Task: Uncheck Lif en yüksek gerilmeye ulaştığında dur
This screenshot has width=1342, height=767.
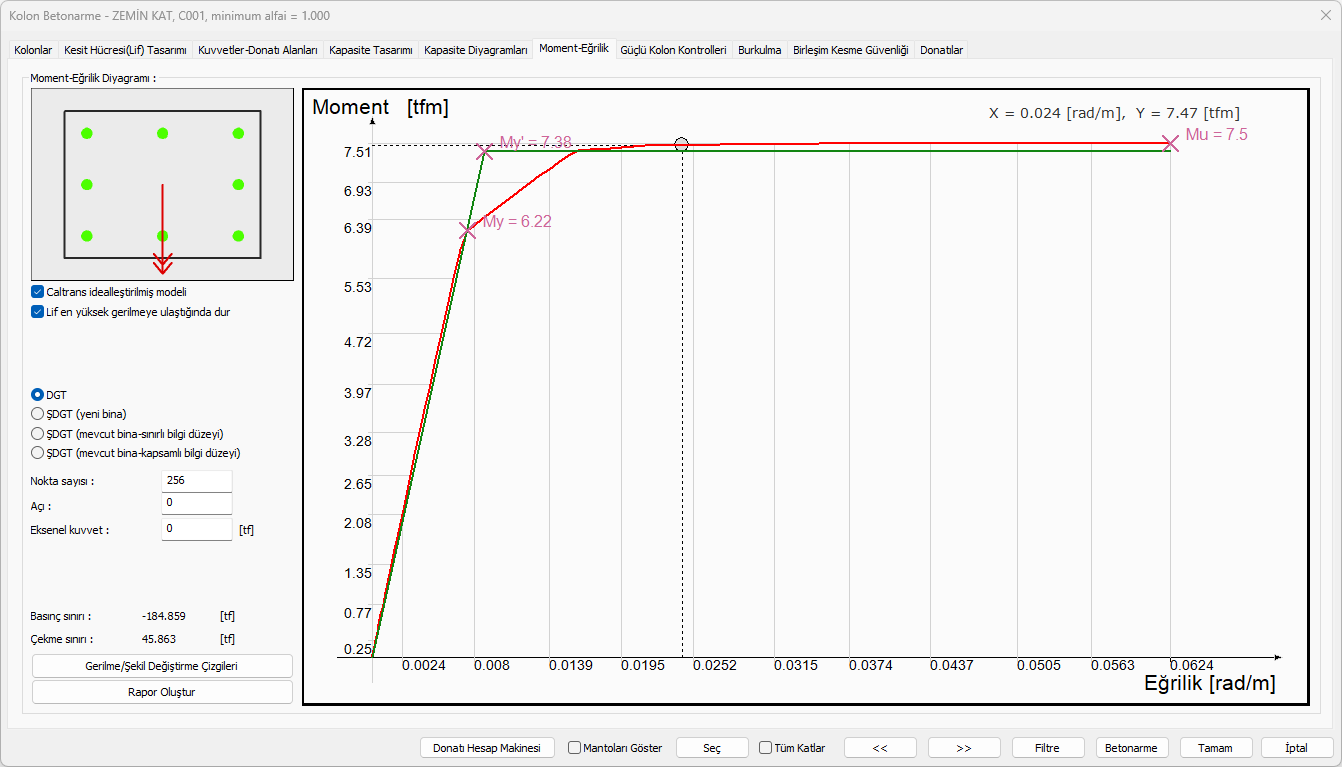Action: pos(38,311)
